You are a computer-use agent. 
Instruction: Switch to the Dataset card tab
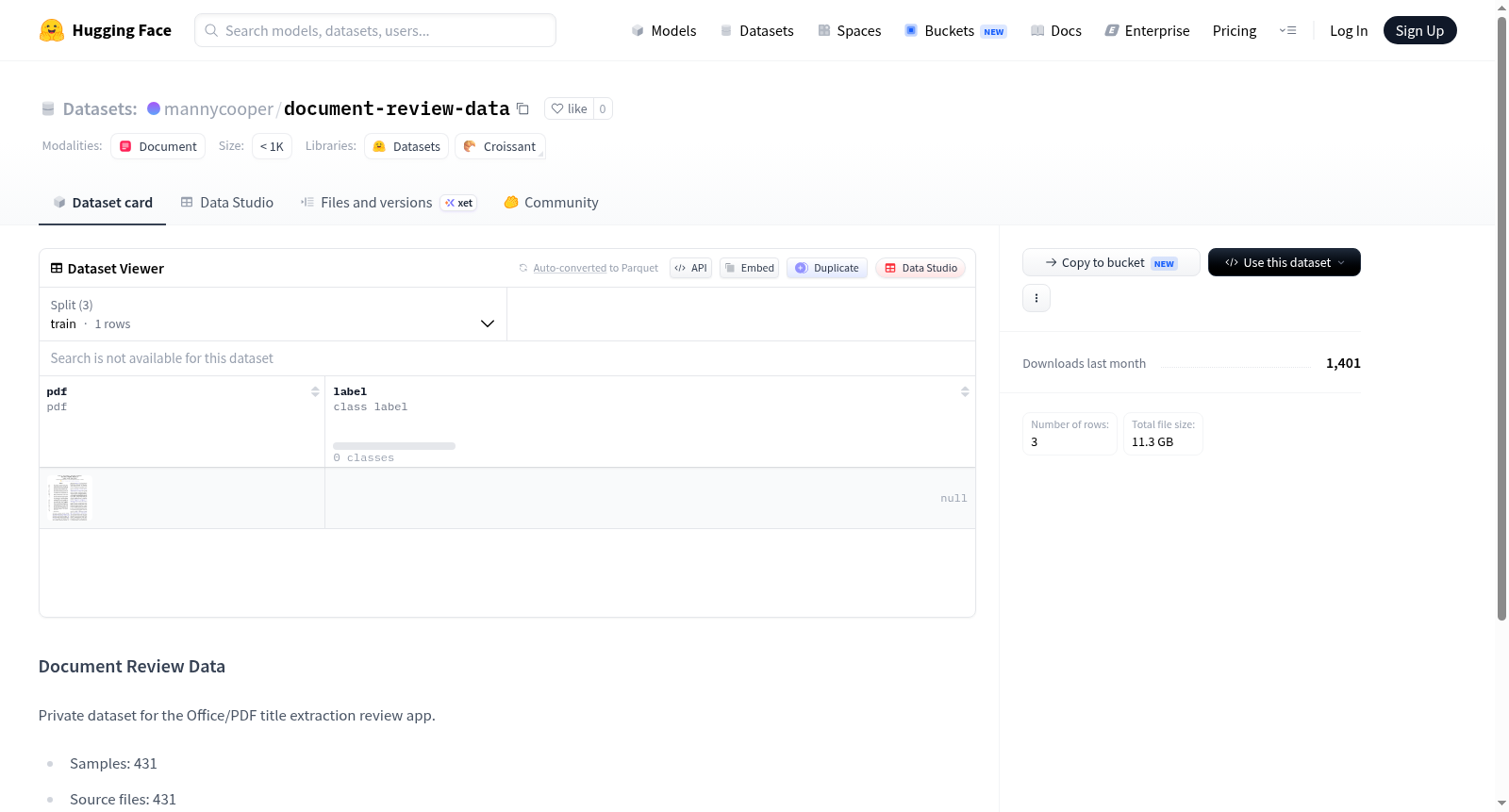[102, 203]
